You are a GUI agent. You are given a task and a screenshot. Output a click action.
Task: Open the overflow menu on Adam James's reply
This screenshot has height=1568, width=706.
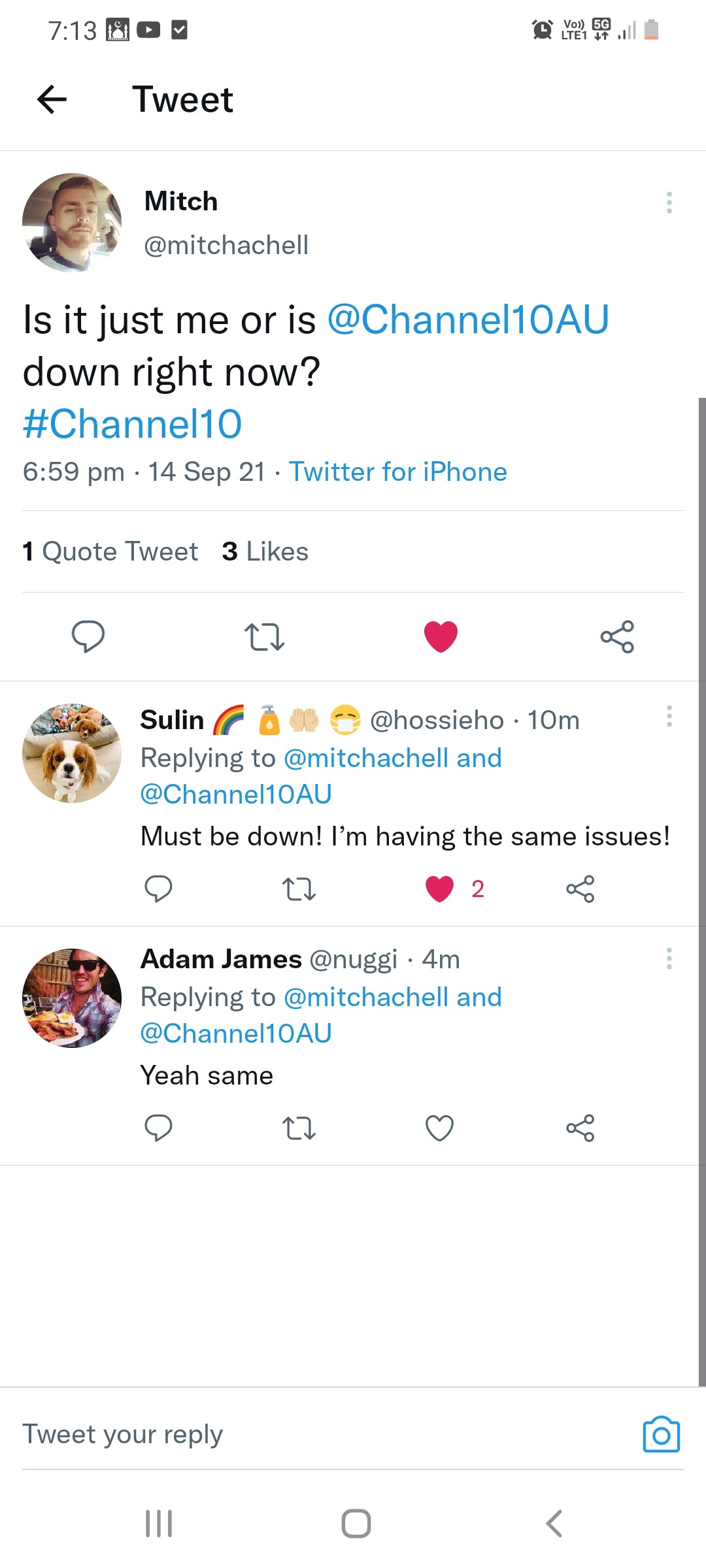coord(669,958)
